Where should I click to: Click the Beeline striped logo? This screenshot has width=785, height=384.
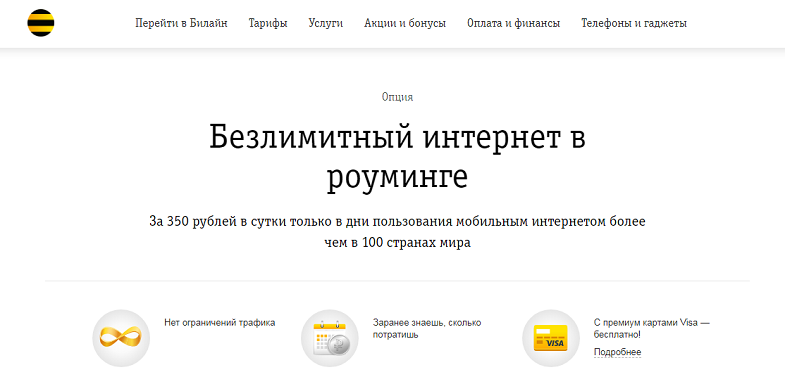click(x=41, y=23)
